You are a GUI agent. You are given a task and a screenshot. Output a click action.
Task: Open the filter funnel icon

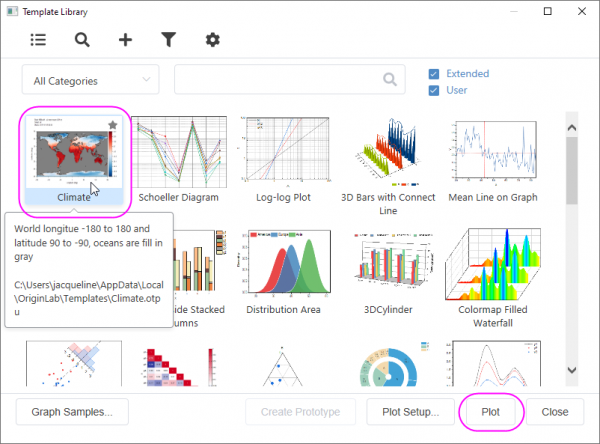point(169,40)
